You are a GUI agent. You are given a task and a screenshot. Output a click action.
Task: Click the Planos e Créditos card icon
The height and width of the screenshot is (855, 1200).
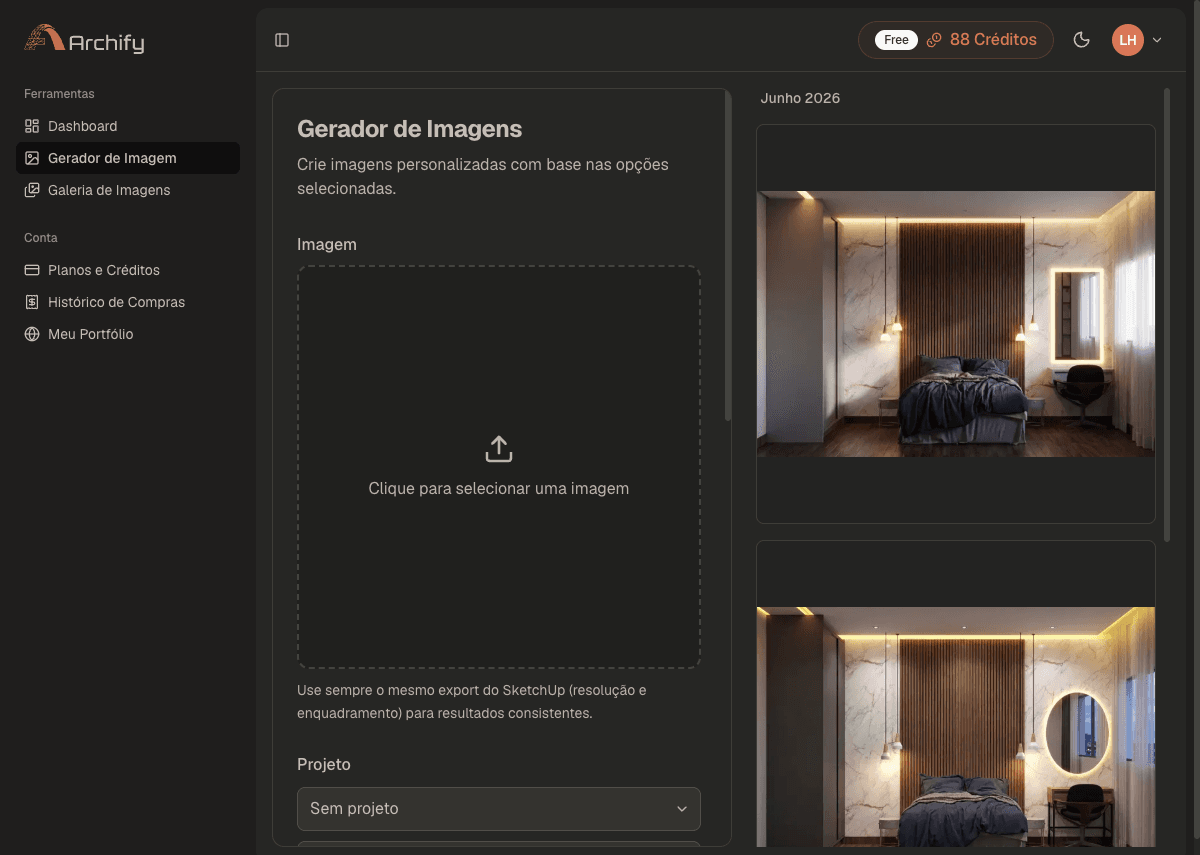click(32, 270)
